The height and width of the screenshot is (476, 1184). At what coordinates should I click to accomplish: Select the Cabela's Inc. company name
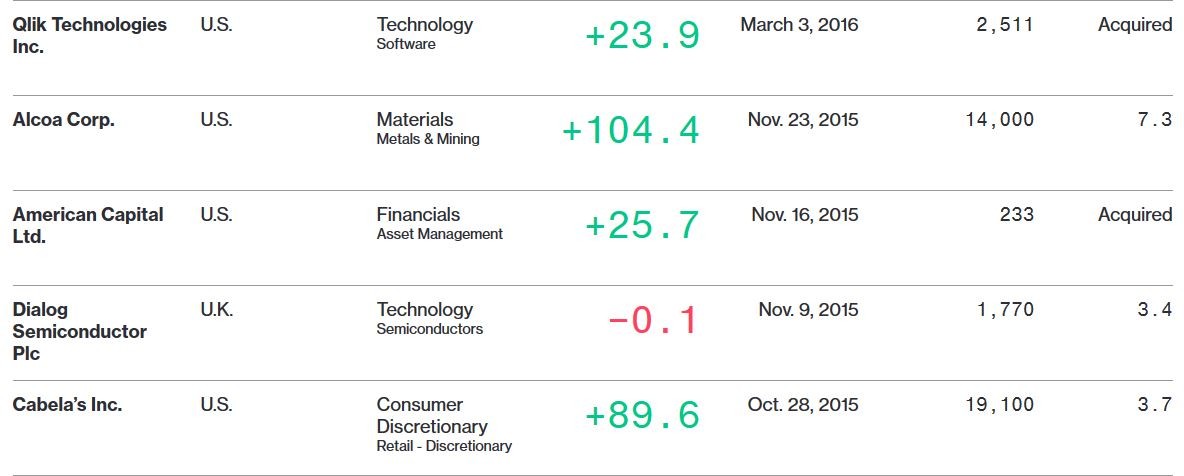pos(67,404)
